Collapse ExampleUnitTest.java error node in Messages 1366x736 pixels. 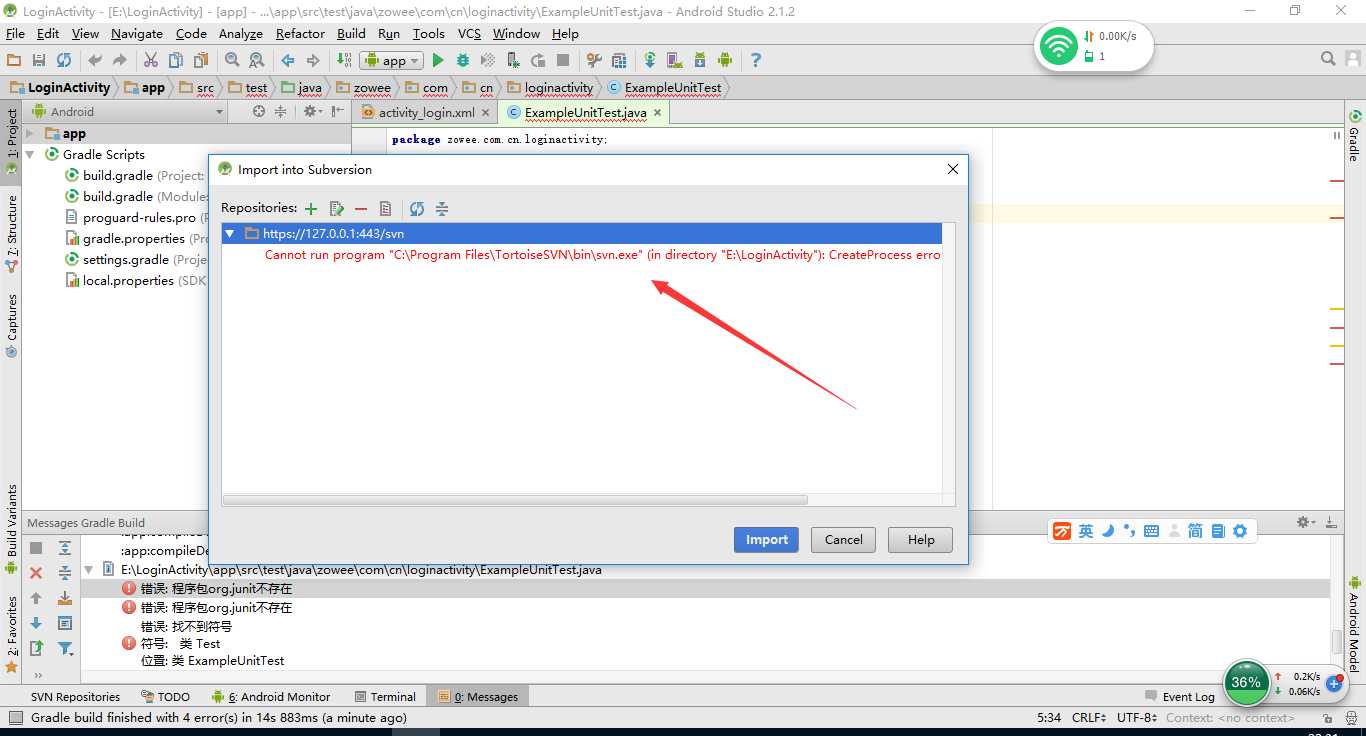click(89, 570)
